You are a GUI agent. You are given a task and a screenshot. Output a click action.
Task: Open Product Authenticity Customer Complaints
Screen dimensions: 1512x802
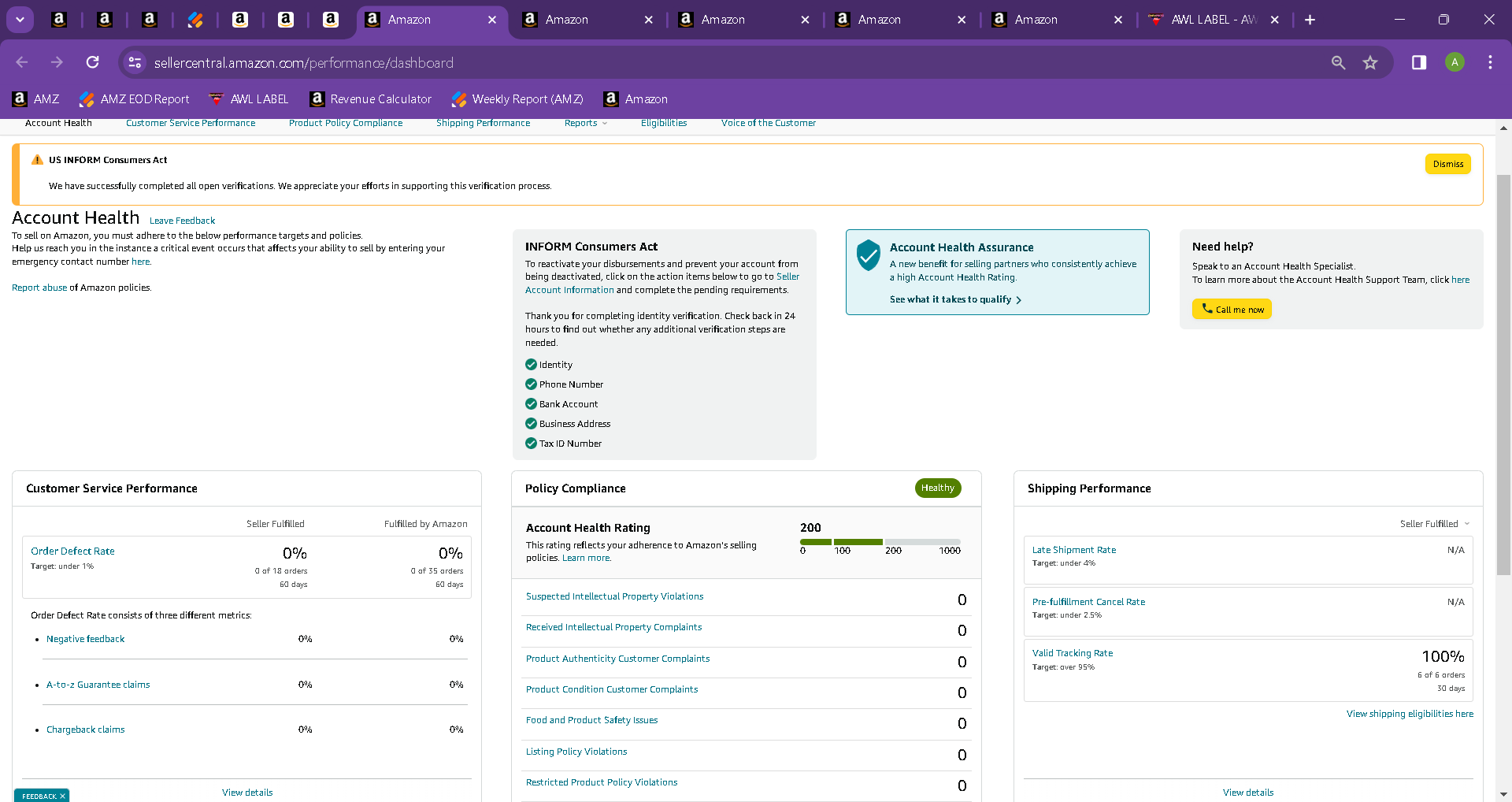pyautogui.click(x=618, y=659)
